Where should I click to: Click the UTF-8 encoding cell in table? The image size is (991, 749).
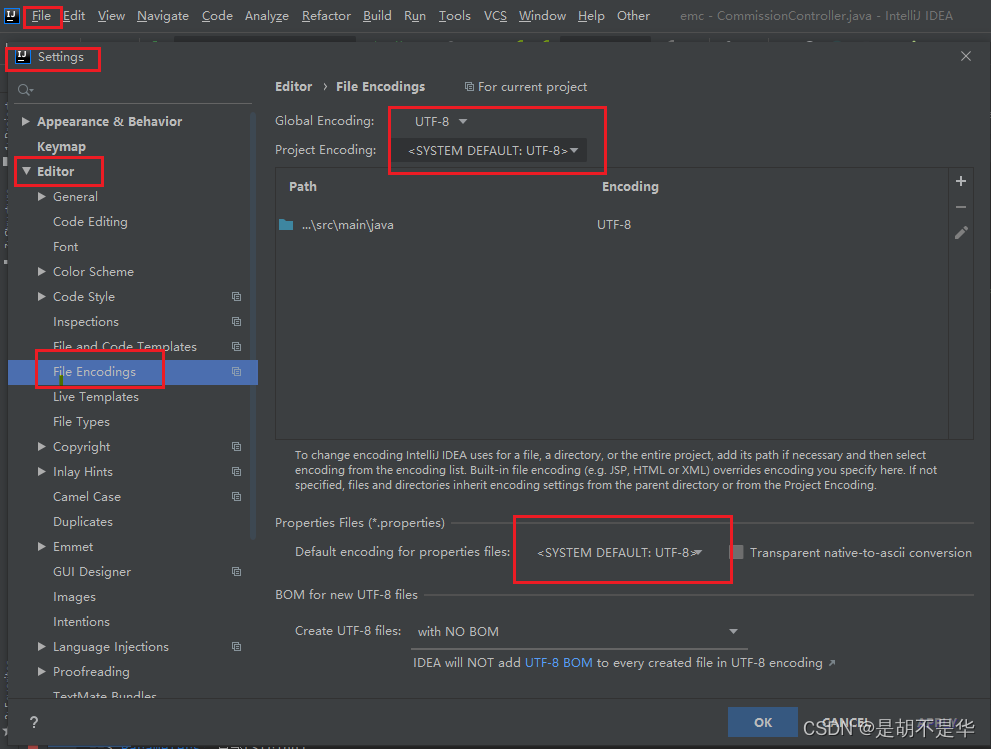(x=614, y=224)
